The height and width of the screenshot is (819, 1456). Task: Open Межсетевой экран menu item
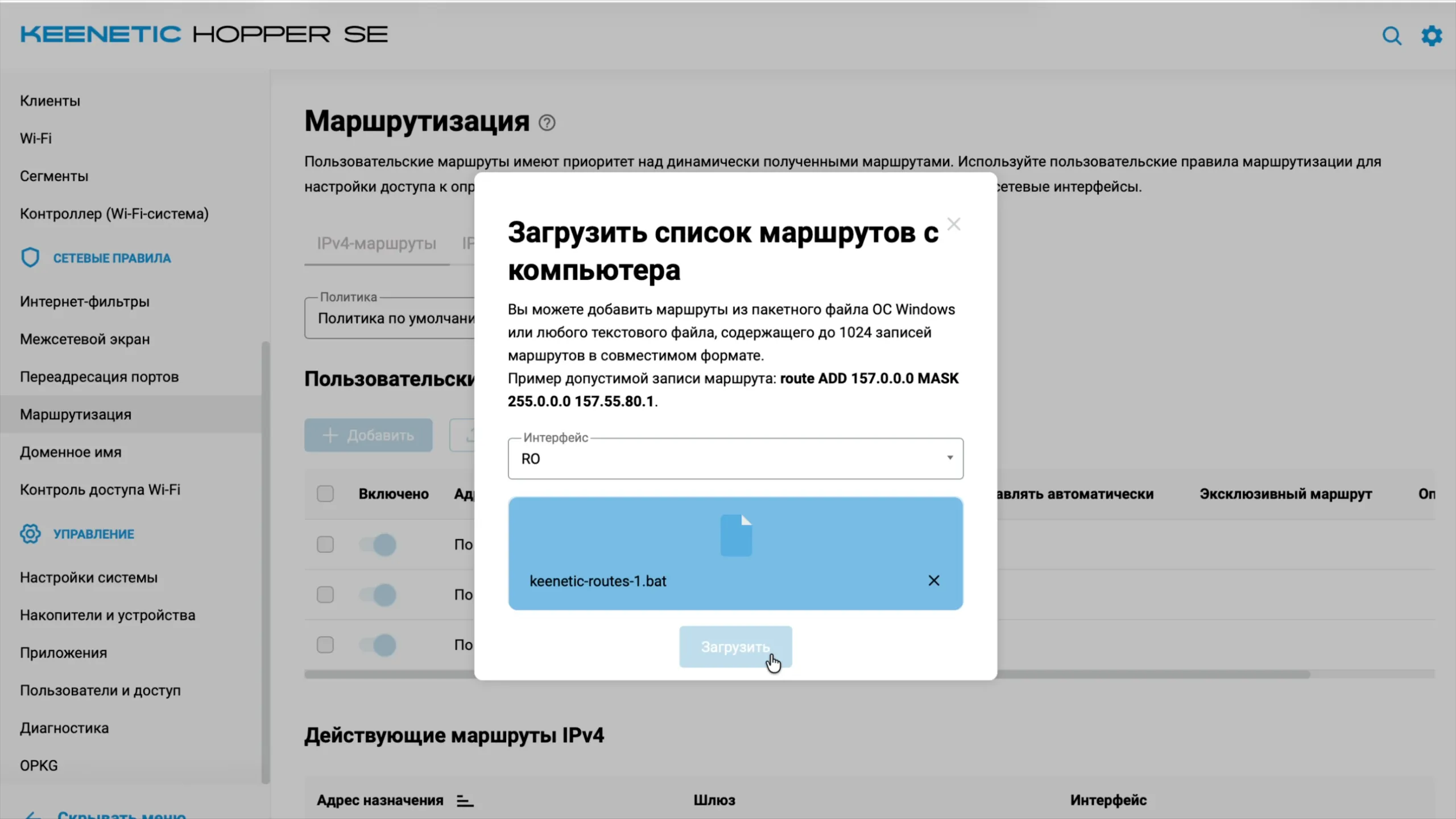click(85, 339)
